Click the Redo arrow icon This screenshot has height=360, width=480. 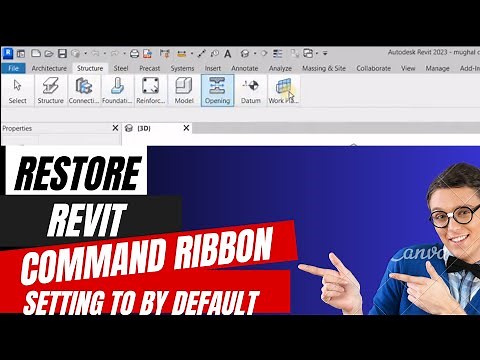(115, 53)
